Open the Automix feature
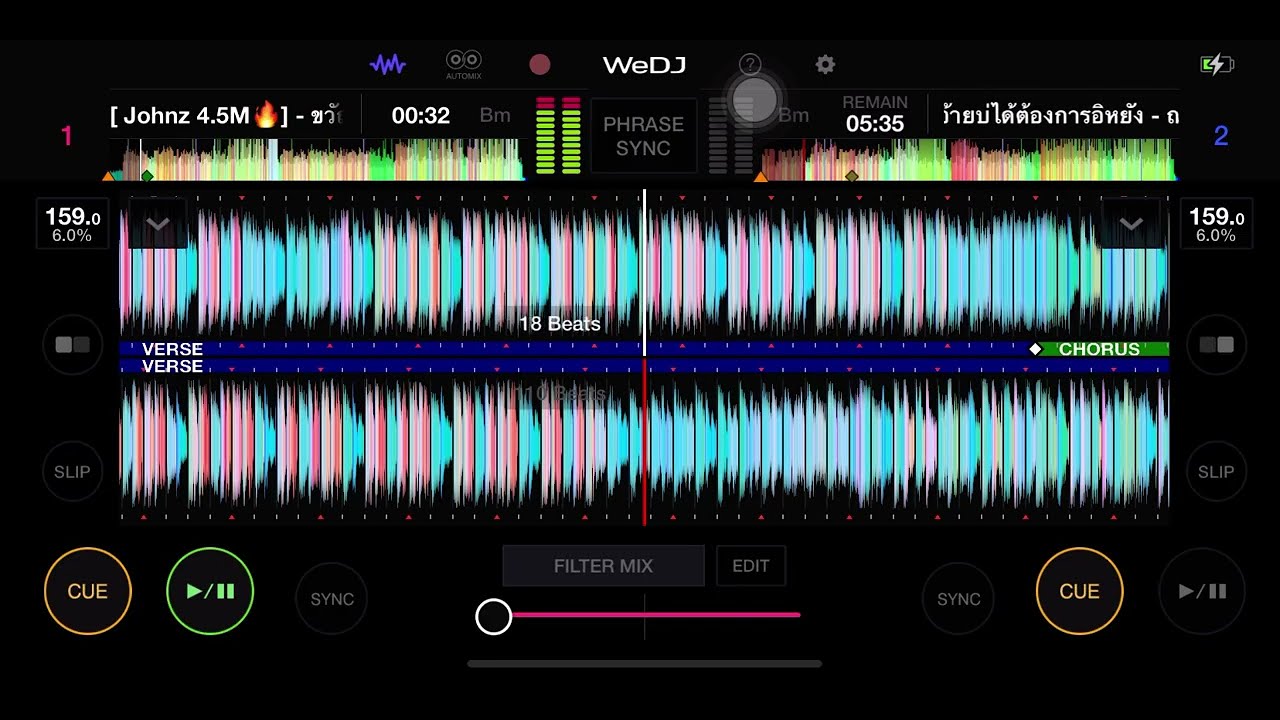This screenshot has width=1280, height=720. point(463,65)
